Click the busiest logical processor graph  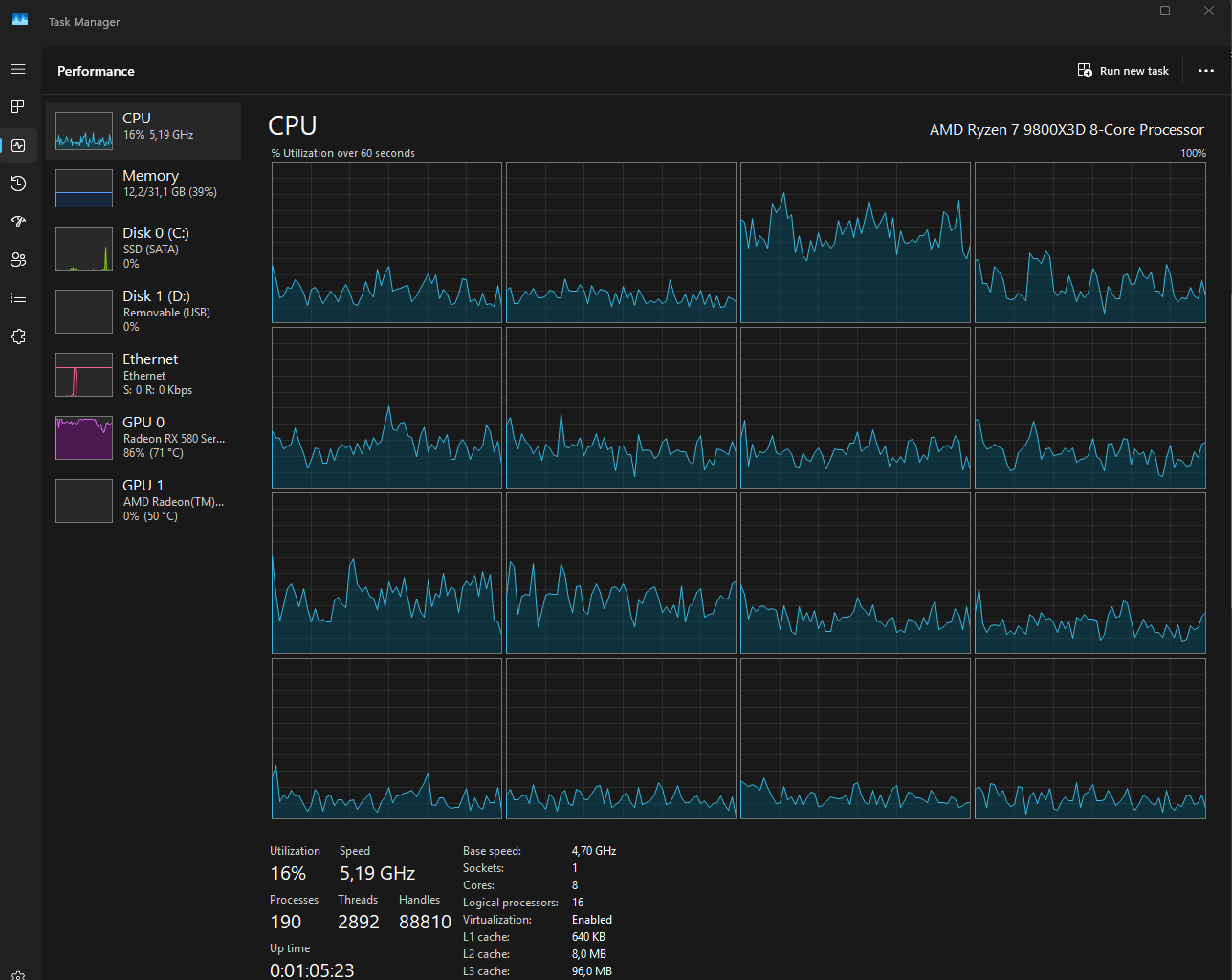(855, 243)
